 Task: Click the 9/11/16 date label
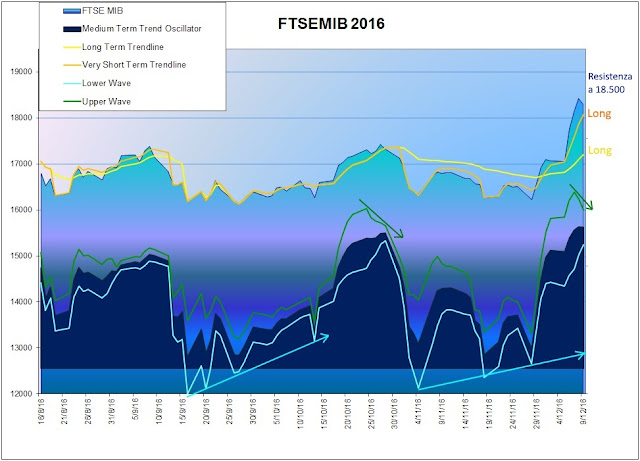444,412
